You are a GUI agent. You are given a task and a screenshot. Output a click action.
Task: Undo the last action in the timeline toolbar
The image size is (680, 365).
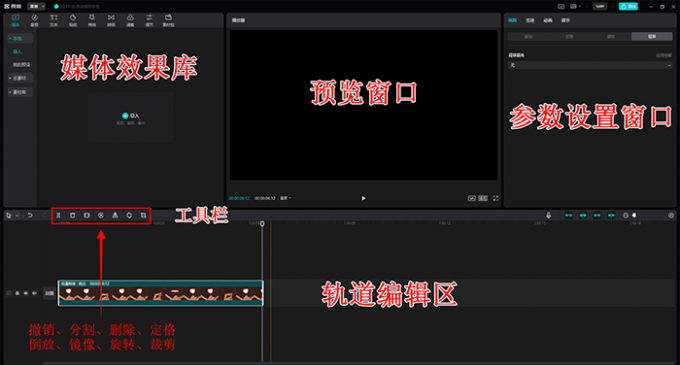pos(30,215)
